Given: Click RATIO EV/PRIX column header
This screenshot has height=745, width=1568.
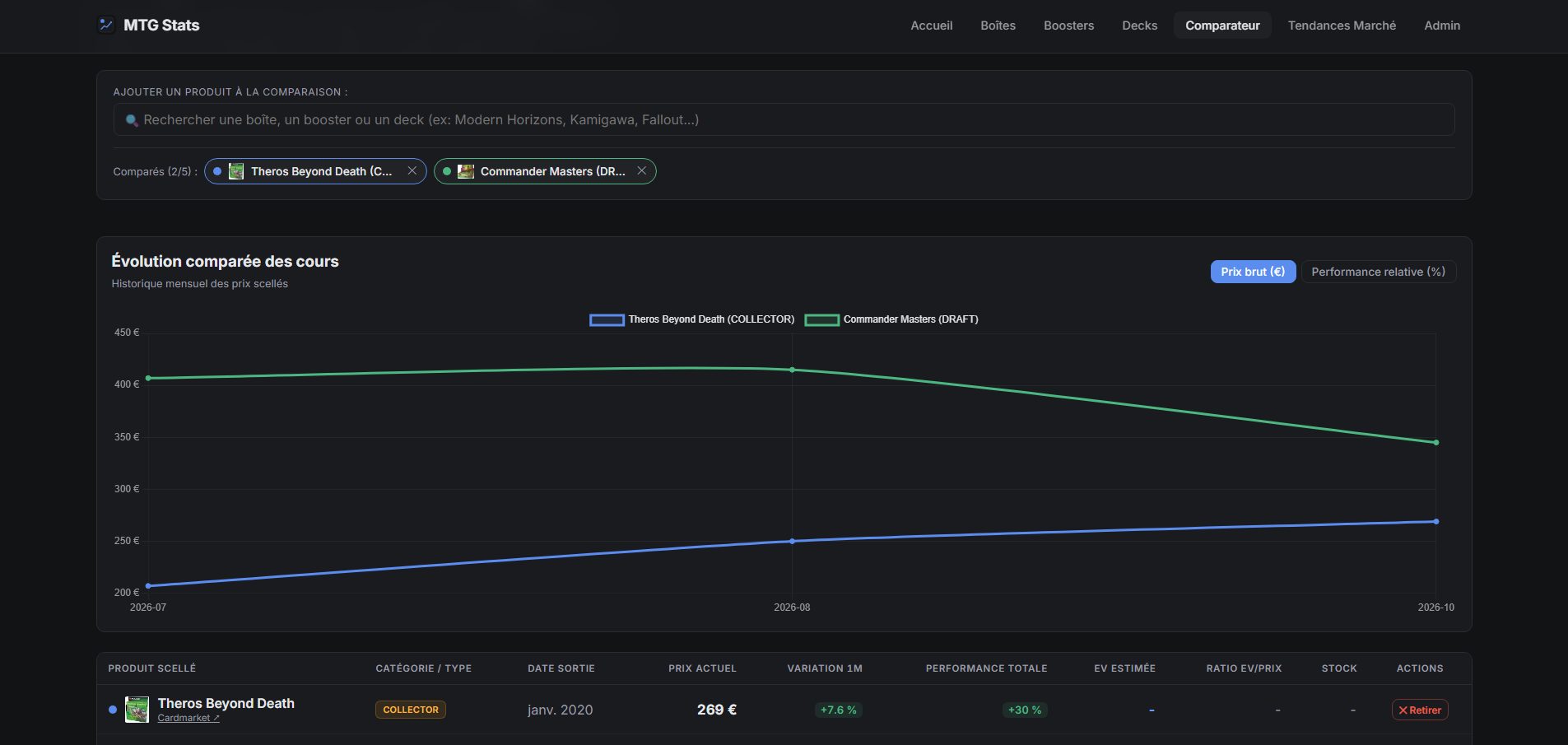Looking at the screenshot, I should 1244,668.
